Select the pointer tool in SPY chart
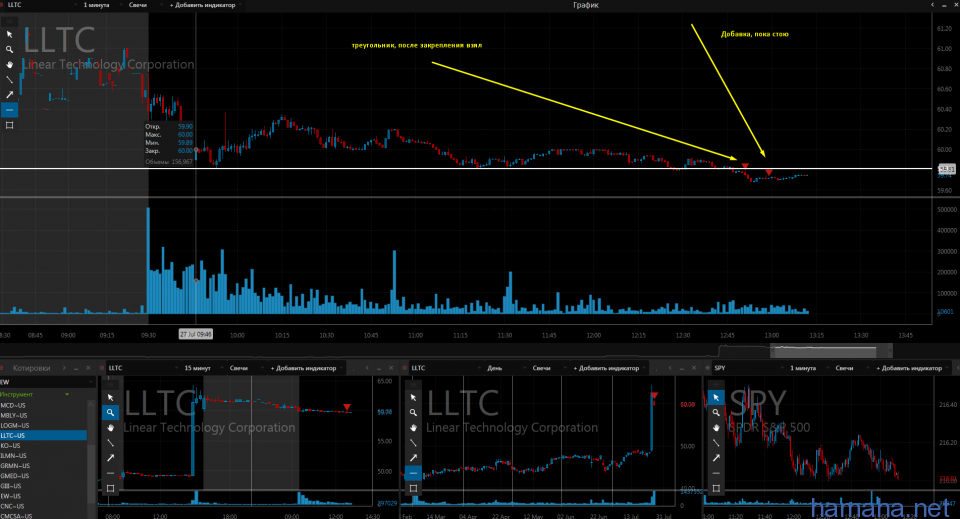The height and width of the screenshot is (519, 960). point(716,397)
